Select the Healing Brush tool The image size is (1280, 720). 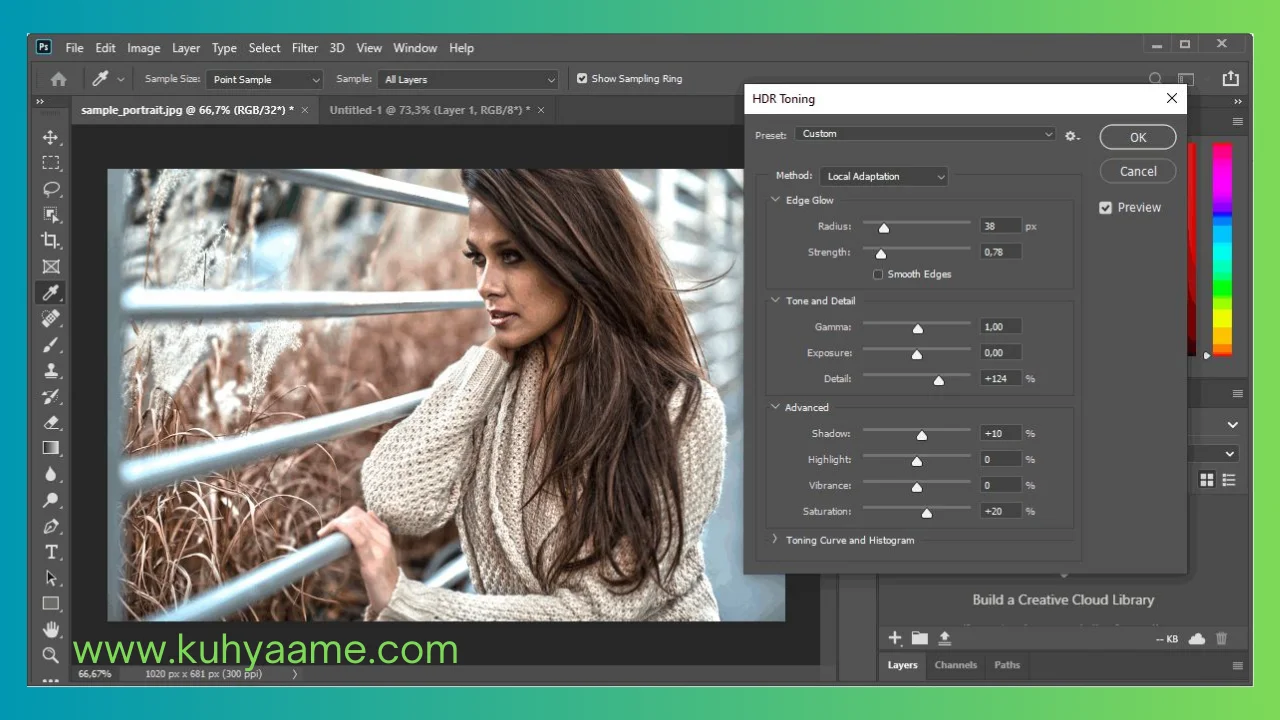click(x=51, y=319)
